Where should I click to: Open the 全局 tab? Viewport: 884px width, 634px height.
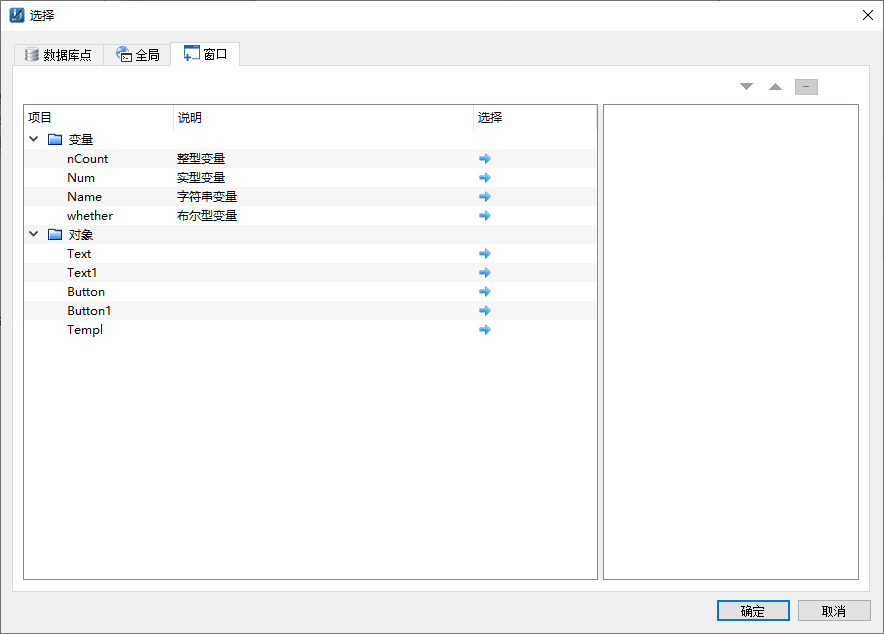pyautogui.click(x=138, y=55)
